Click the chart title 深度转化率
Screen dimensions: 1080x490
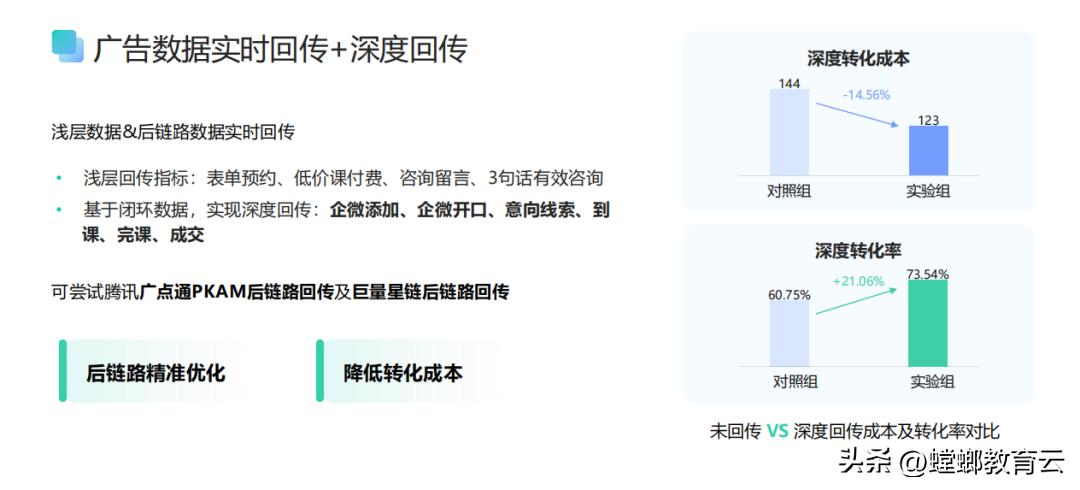[x=858, y=251]
